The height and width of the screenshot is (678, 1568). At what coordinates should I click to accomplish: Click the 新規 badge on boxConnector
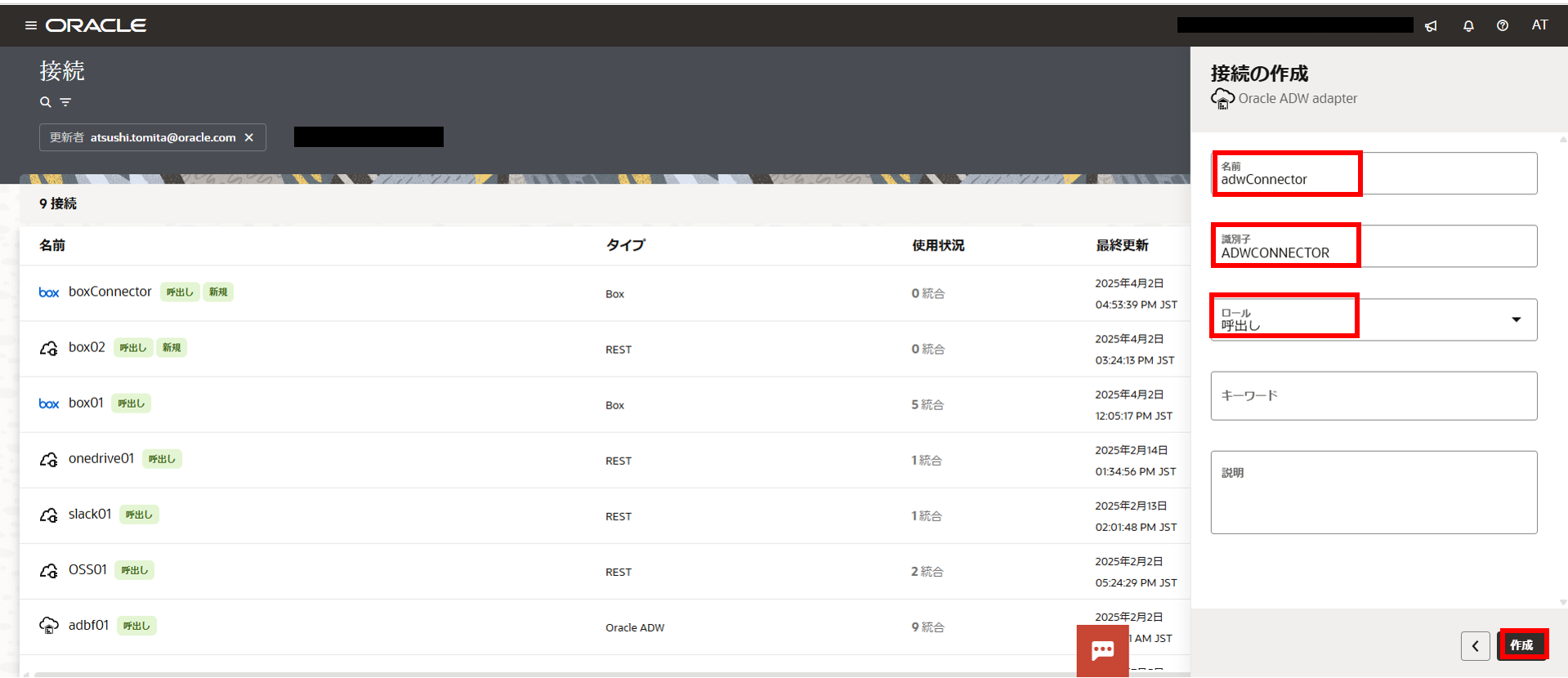pos(218,292)
